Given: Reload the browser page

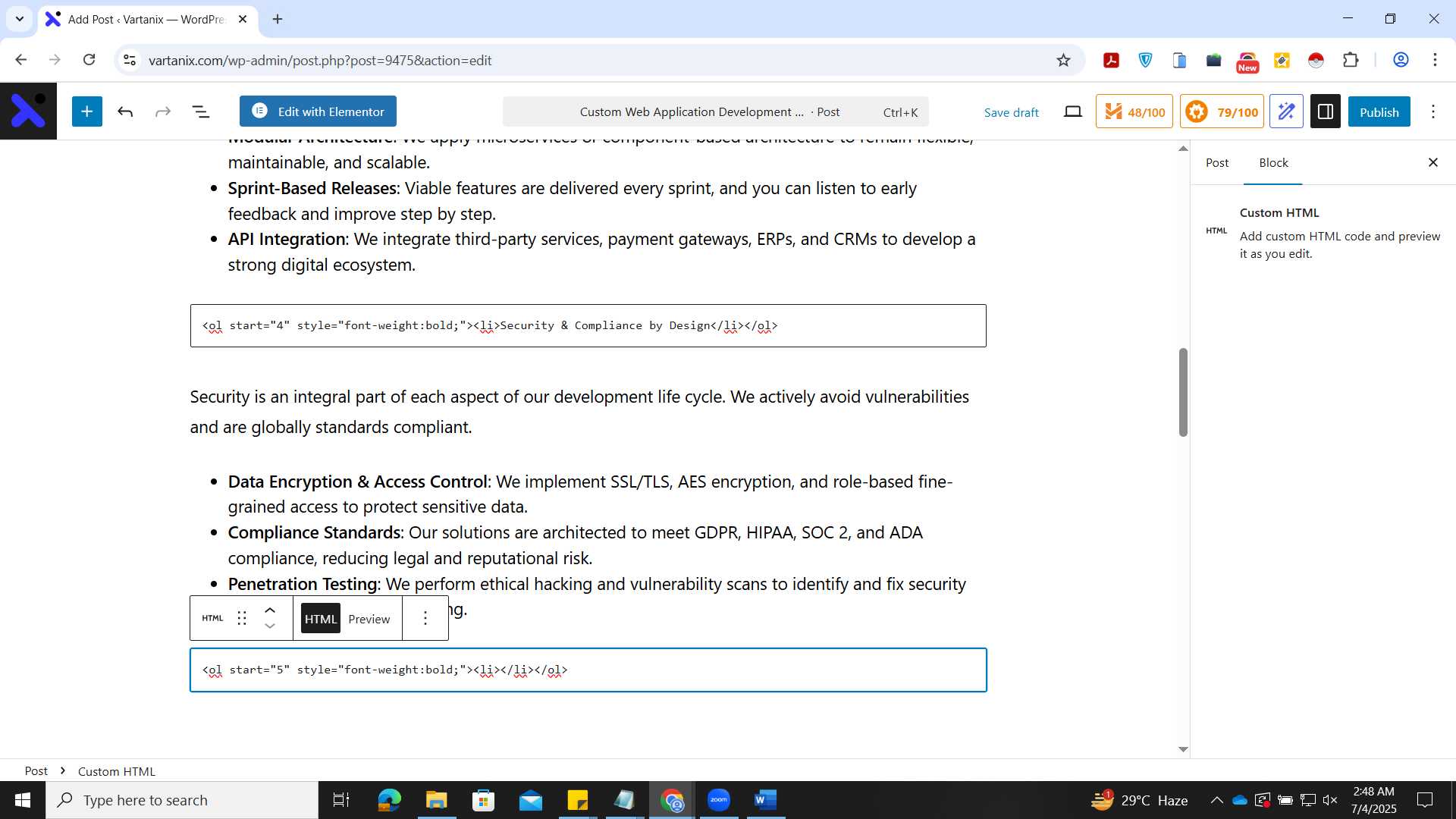Looking at the screenshot, I should pos(89,60).
